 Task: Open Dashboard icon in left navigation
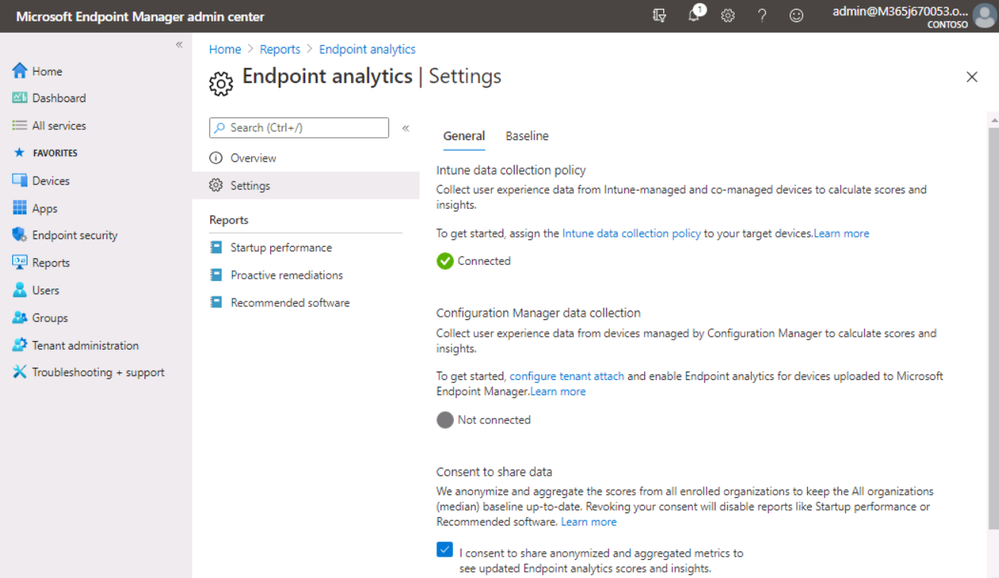tap(20, 98)
